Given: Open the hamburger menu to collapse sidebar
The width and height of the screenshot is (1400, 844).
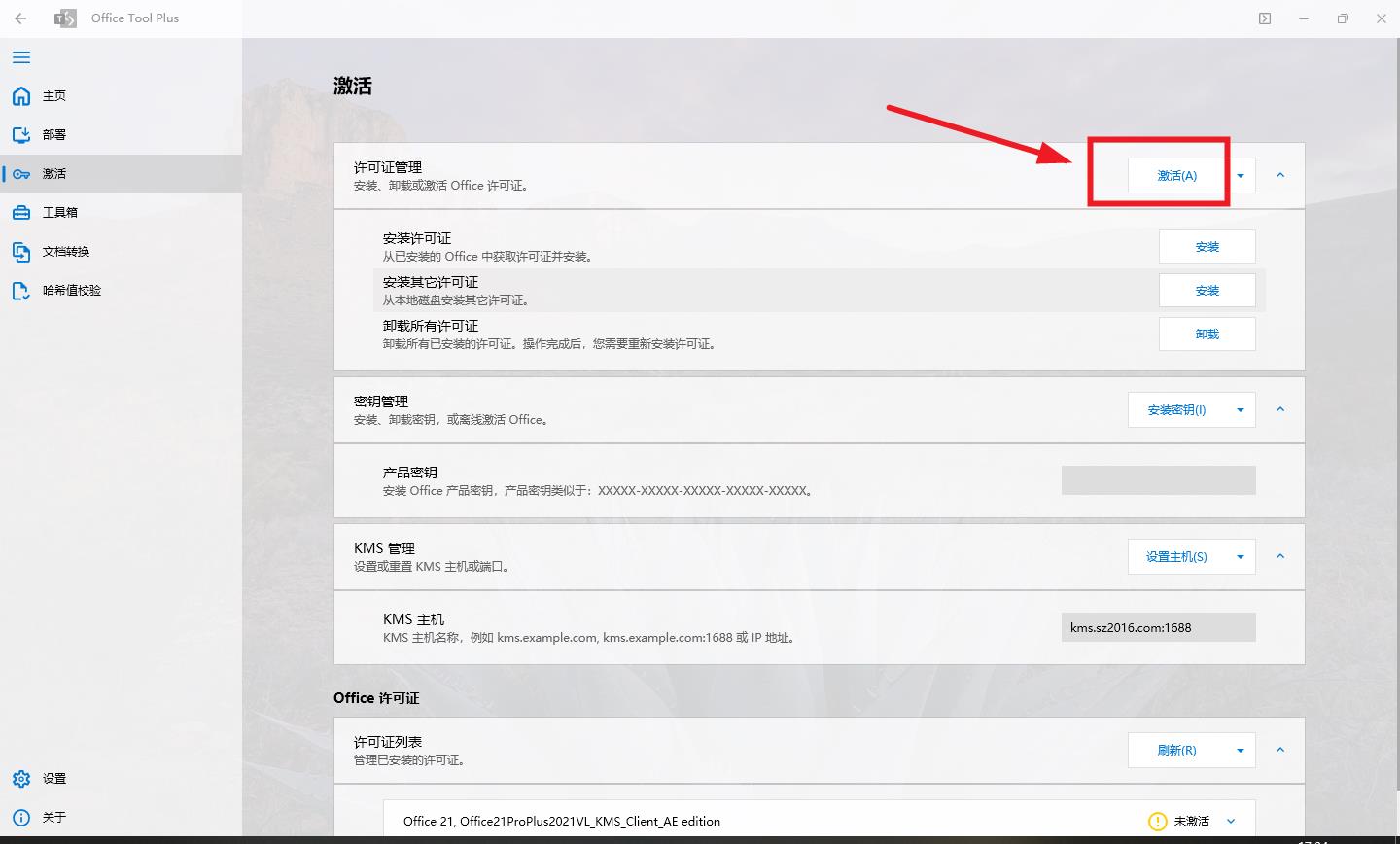Looking at the screenshot, I should [21, 57].
